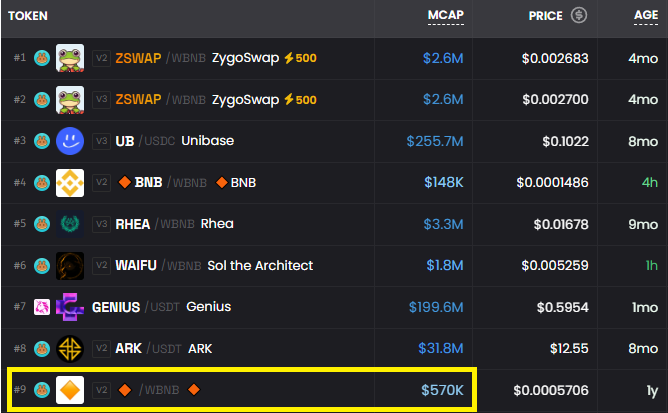Click the PancakeSwap icon in row #1
Image resolution: width=668 pixels, height=413 pixels.
(42, 58)
